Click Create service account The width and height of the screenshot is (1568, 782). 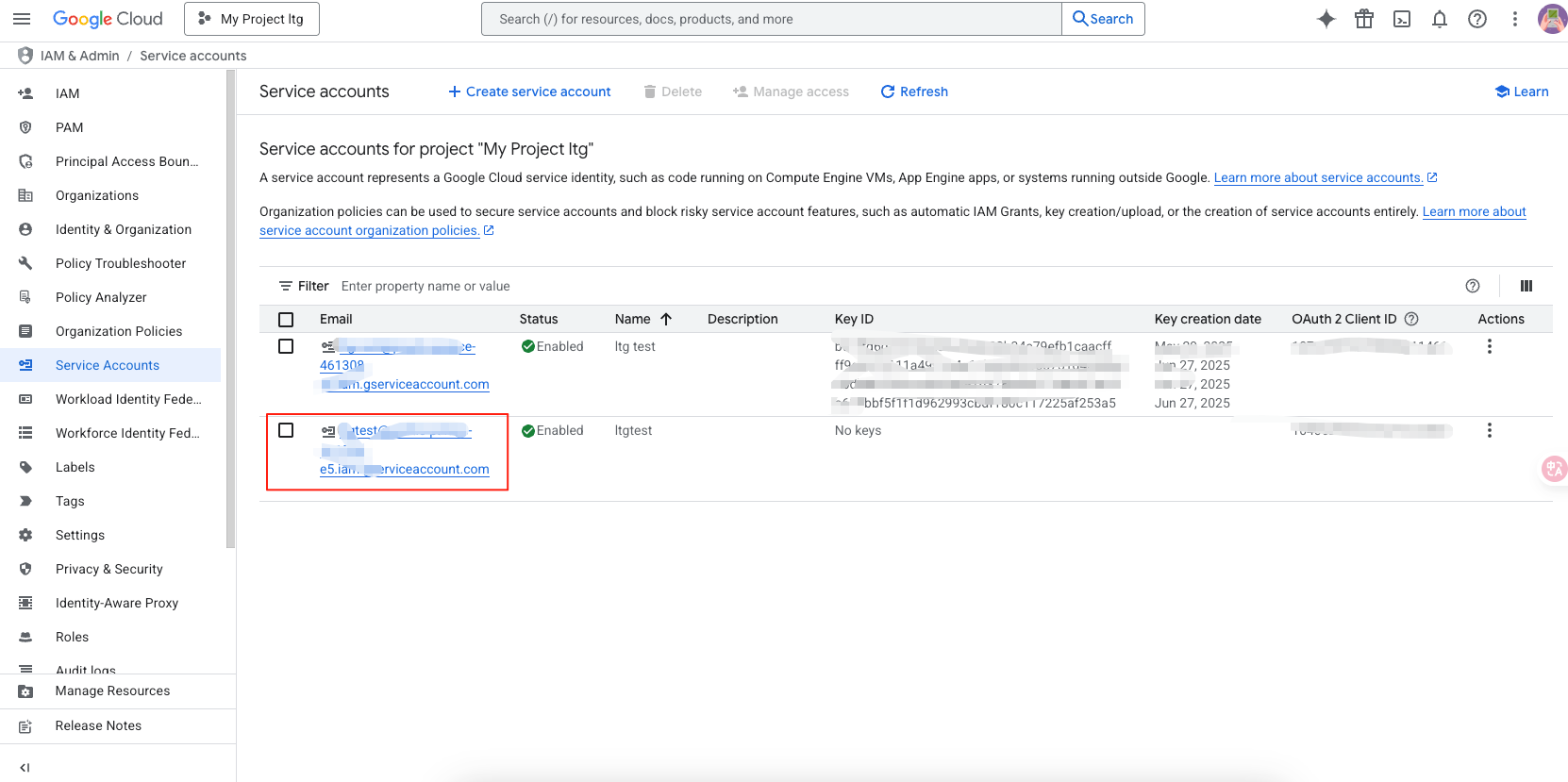[529, 92]
